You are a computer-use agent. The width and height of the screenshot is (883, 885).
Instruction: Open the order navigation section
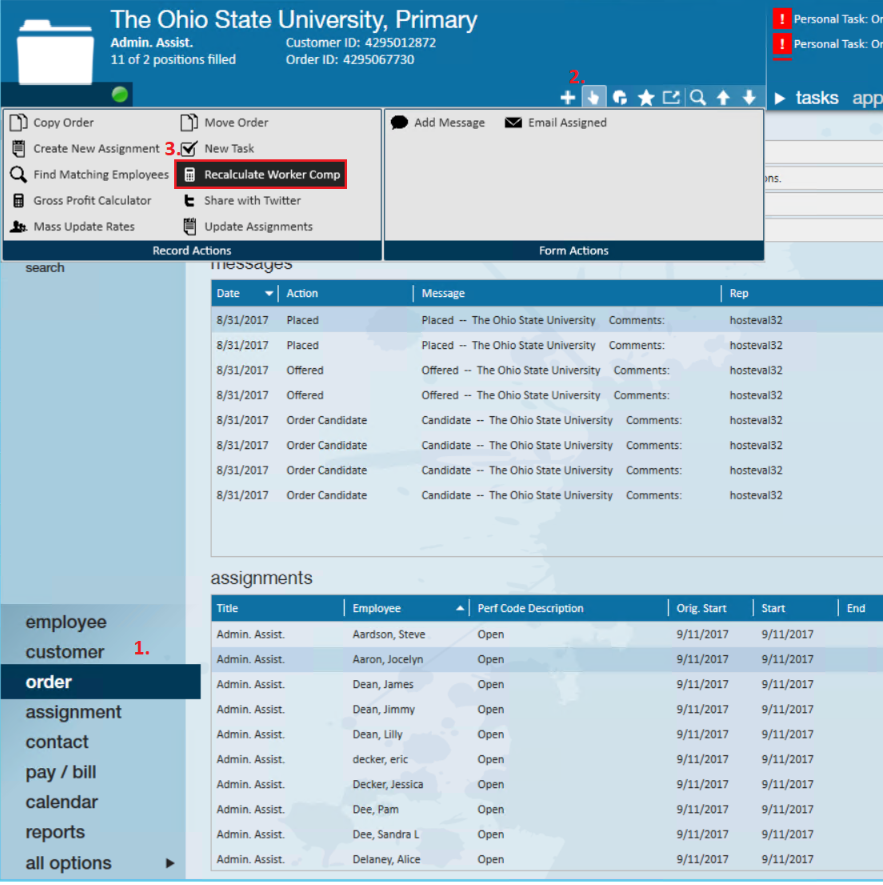click(x=100, y=682)
